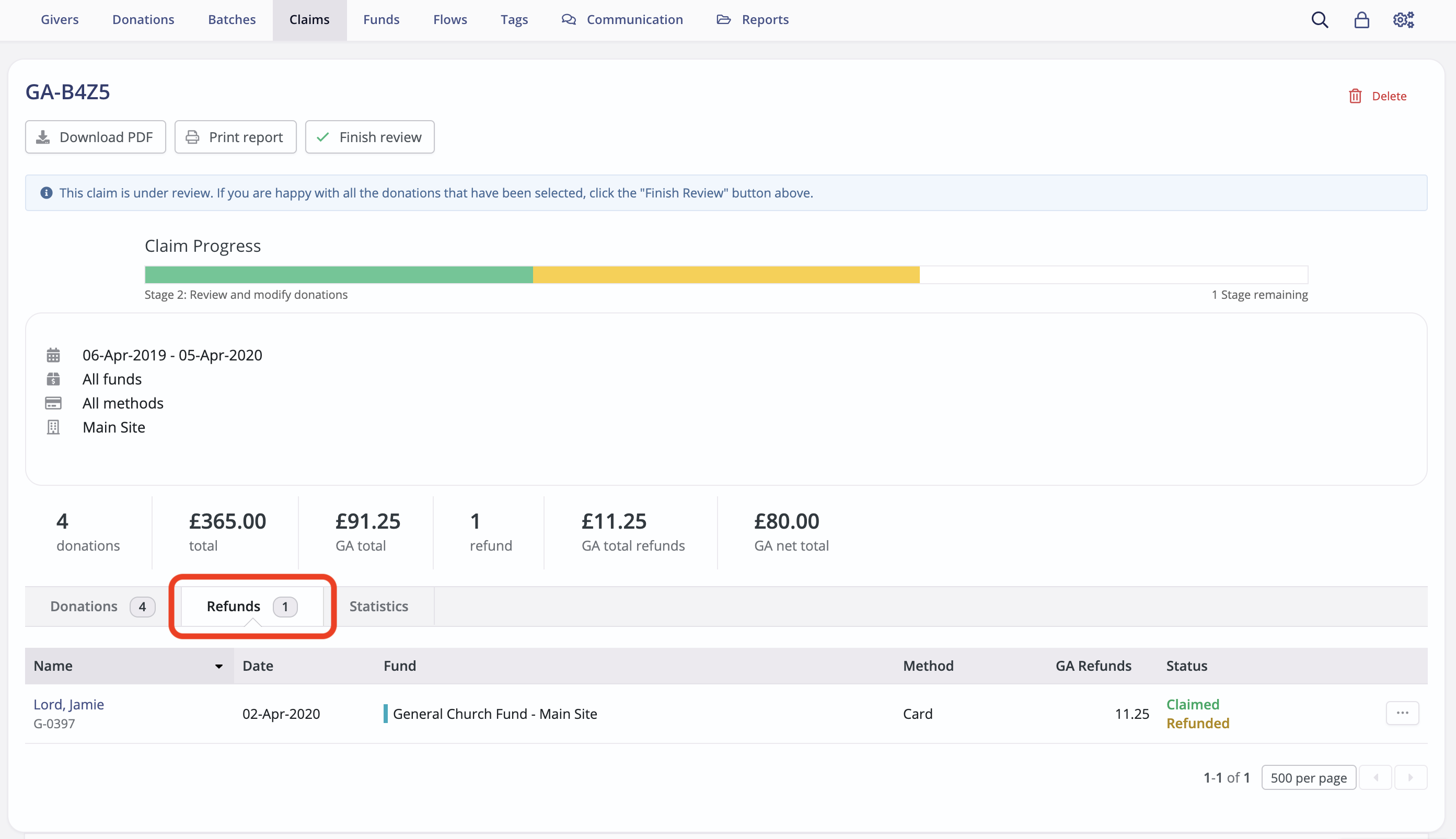Click the trash icon next to Delete
The image size is (1456, 839).
(x=1355, y=96)
